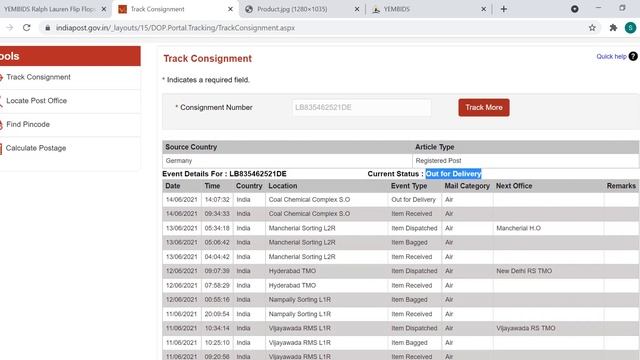Screen dimensions: 640x360
Task: Click New Delhi RS TMO next office cell
Action: click(524, 271)
